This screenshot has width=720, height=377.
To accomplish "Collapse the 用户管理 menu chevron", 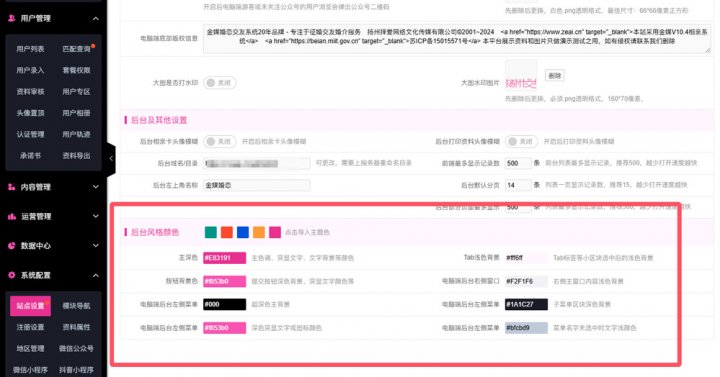I will 96,18.
